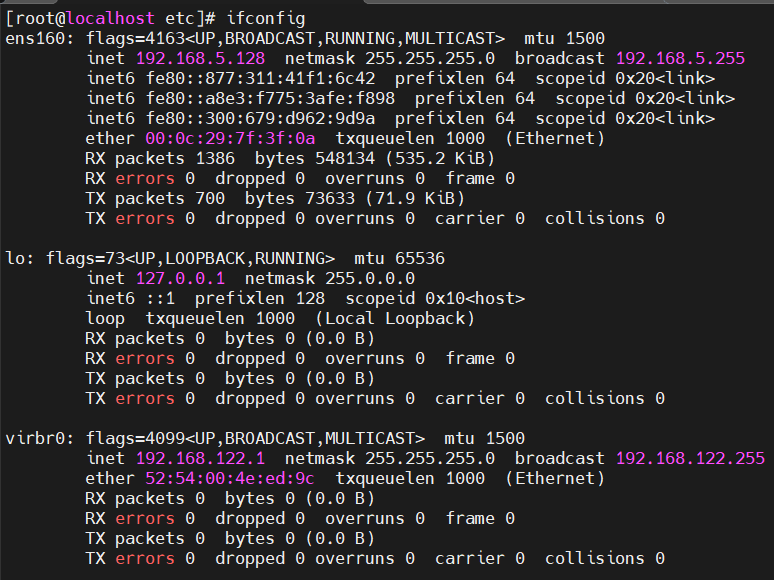Click the ens160 IP address 192.168.5.128
The height and width of the screenshot is (580, 774).
click(200, 58)
